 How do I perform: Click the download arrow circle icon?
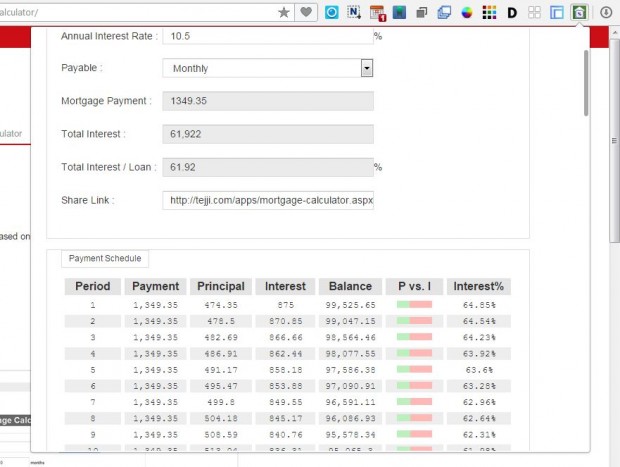tap(606, 12)
